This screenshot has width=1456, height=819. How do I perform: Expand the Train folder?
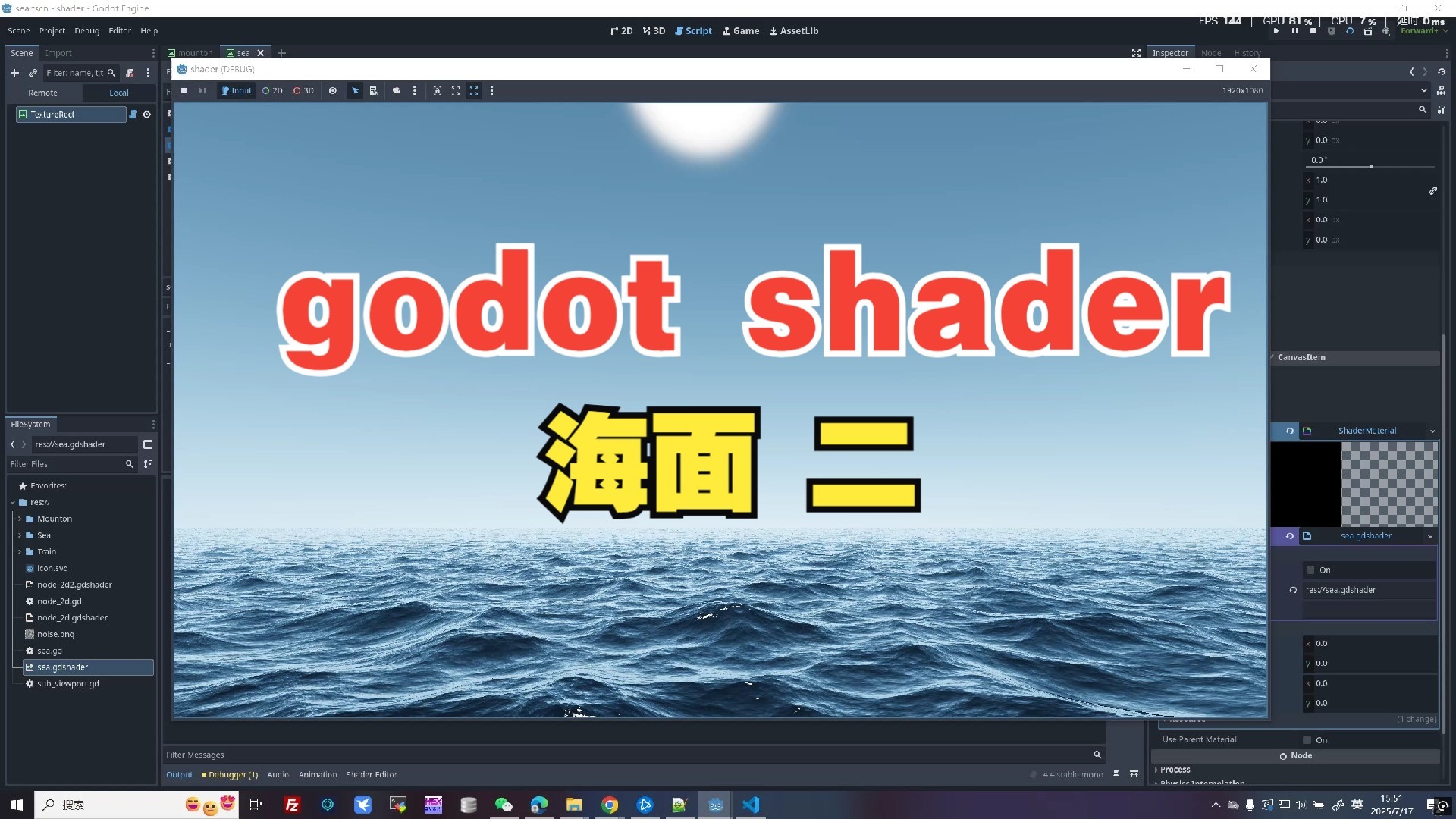(x=20, y=552)
